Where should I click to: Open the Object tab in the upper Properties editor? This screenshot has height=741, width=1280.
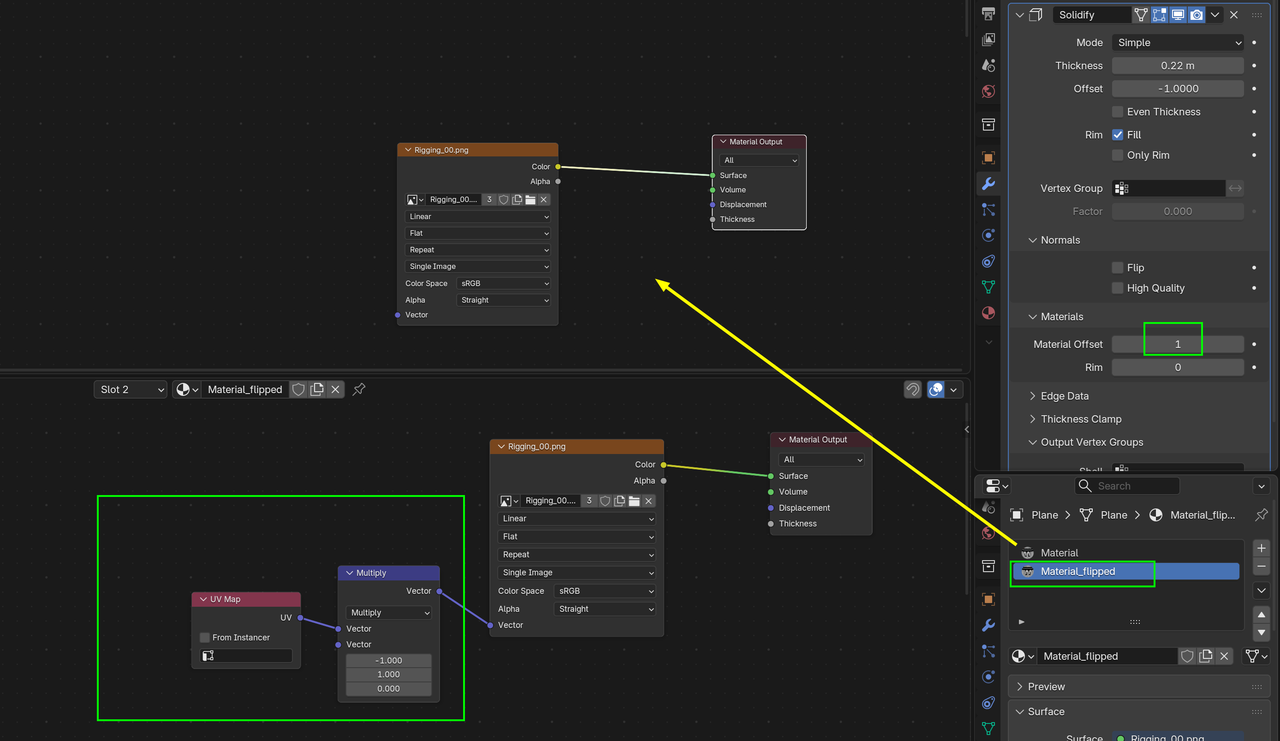[988, 158]
